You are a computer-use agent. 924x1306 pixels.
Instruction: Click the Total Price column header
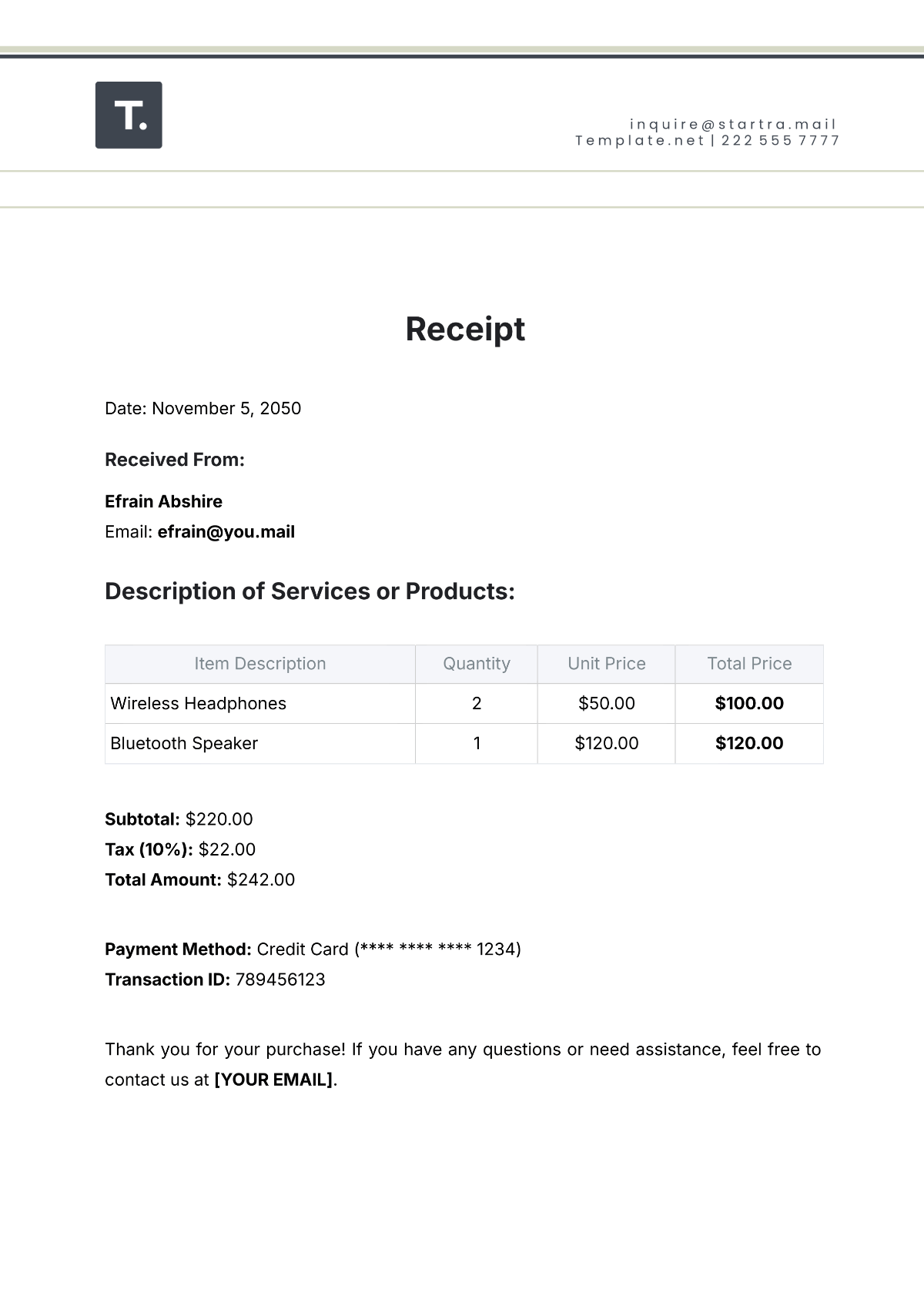[749, 664]
